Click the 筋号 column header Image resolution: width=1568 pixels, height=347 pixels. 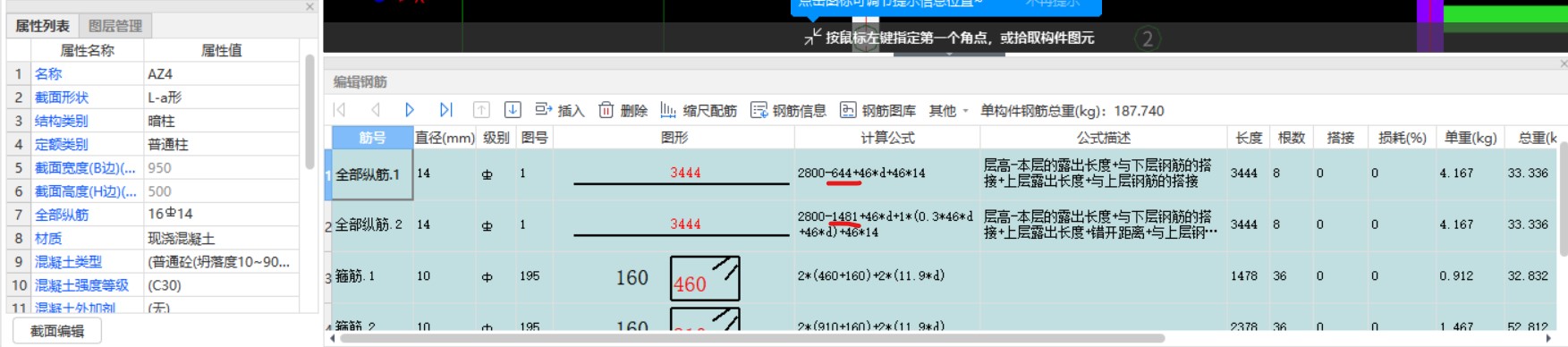[372, 137]
